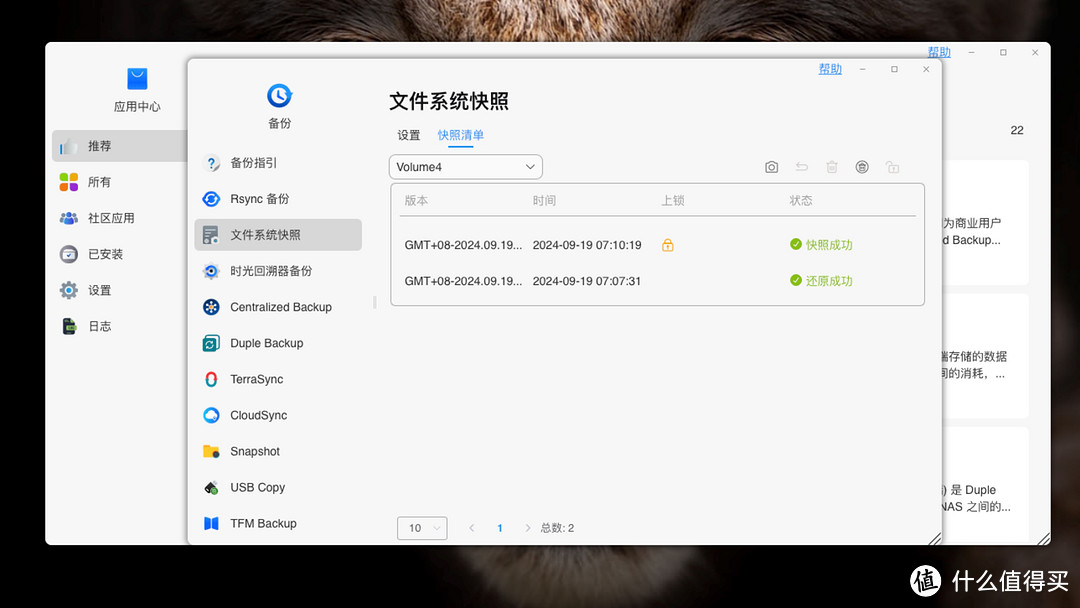
Task: Open TFM Backup from the sidebar
Action: click(210, 523)
